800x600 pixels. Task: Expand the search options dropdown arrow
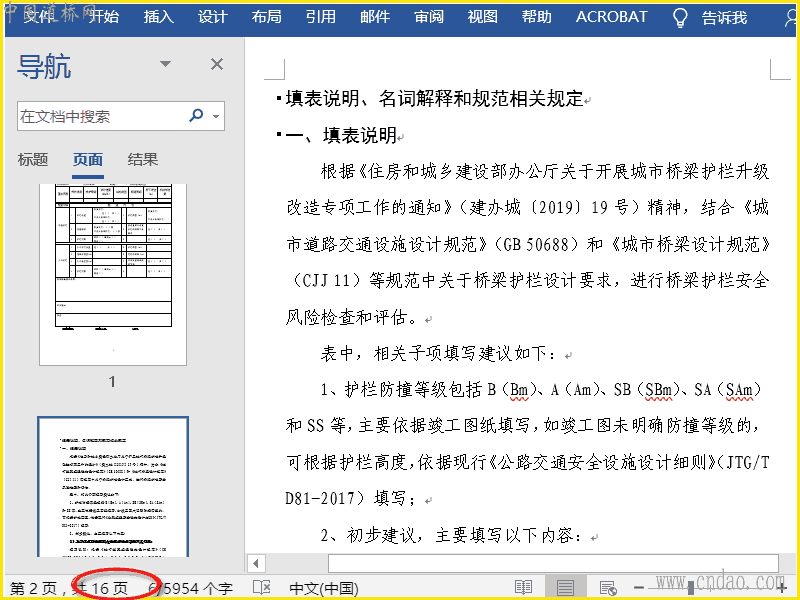pos(216,116)
